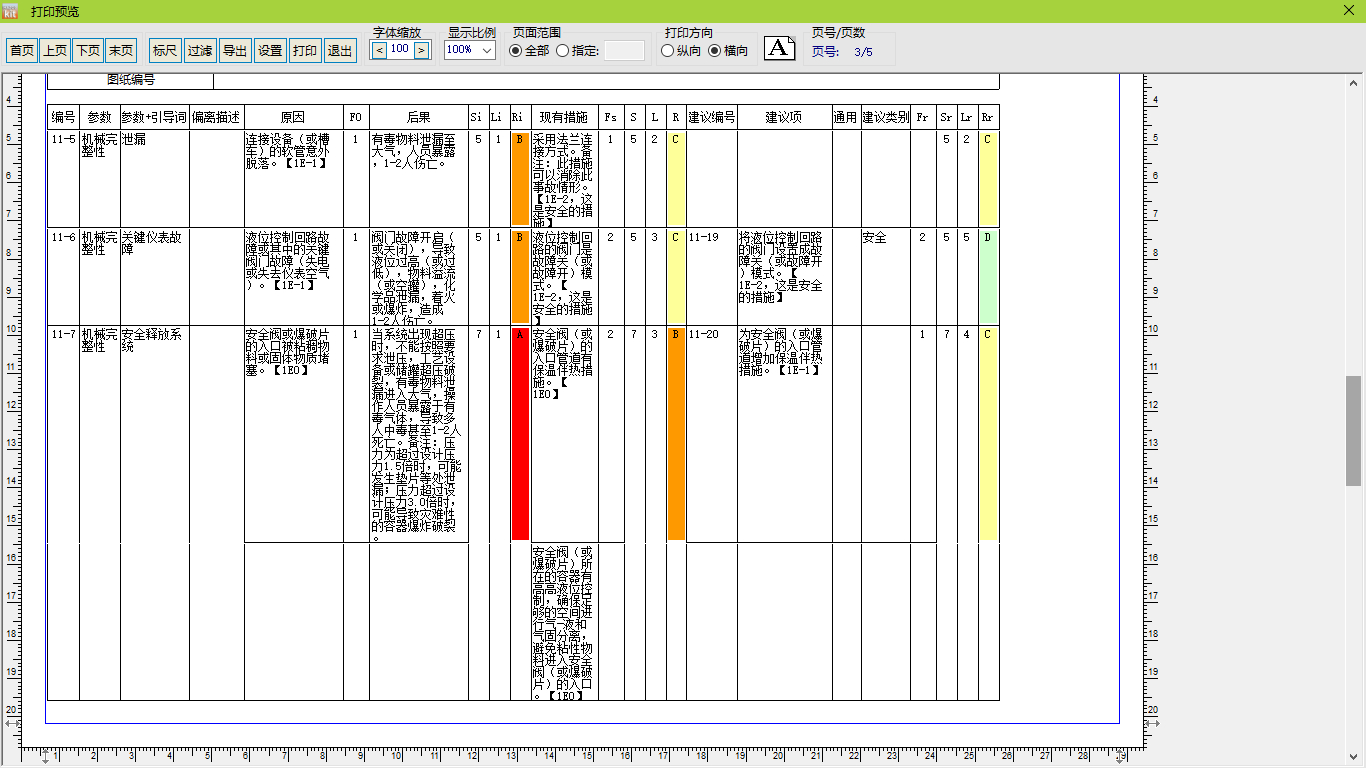Open the 过滤 filter button
The width and height of the screenshot is (1366, 768).
click(200, 50)
